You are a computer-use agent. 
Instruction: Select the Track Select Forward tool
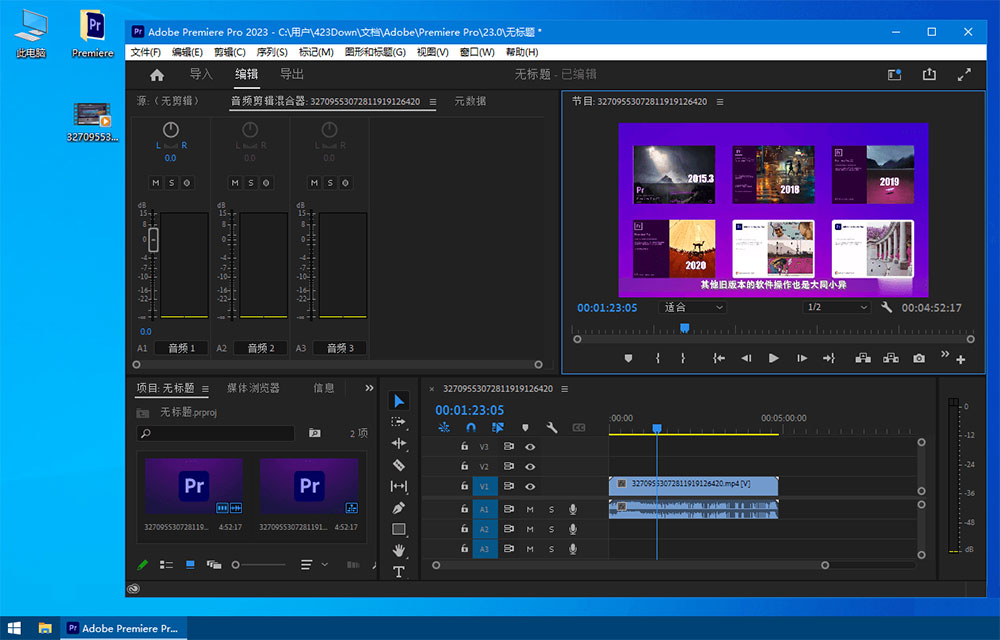(x=399, y=423)
